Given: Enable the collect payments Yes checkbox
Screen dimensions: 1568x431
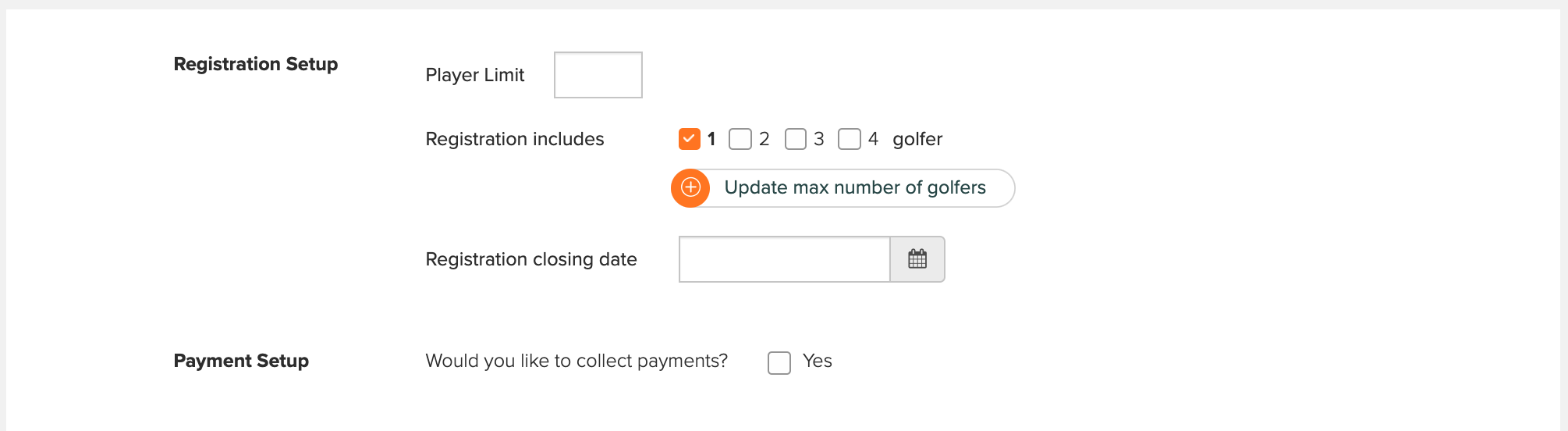Looking at the screenshot, I should pyautogui.click(x=779, y=362).
